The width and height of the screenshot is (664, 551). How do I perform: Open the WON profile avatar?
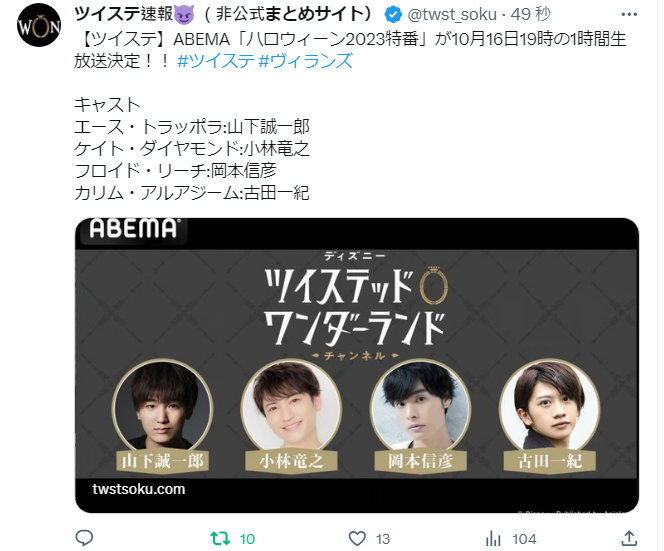click(x=39, y=26)
